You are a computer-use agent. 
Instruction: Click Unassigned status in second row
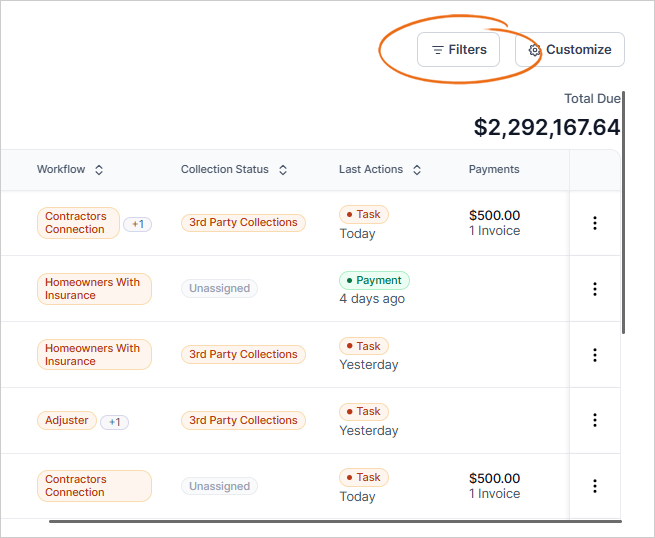[219, 288]
